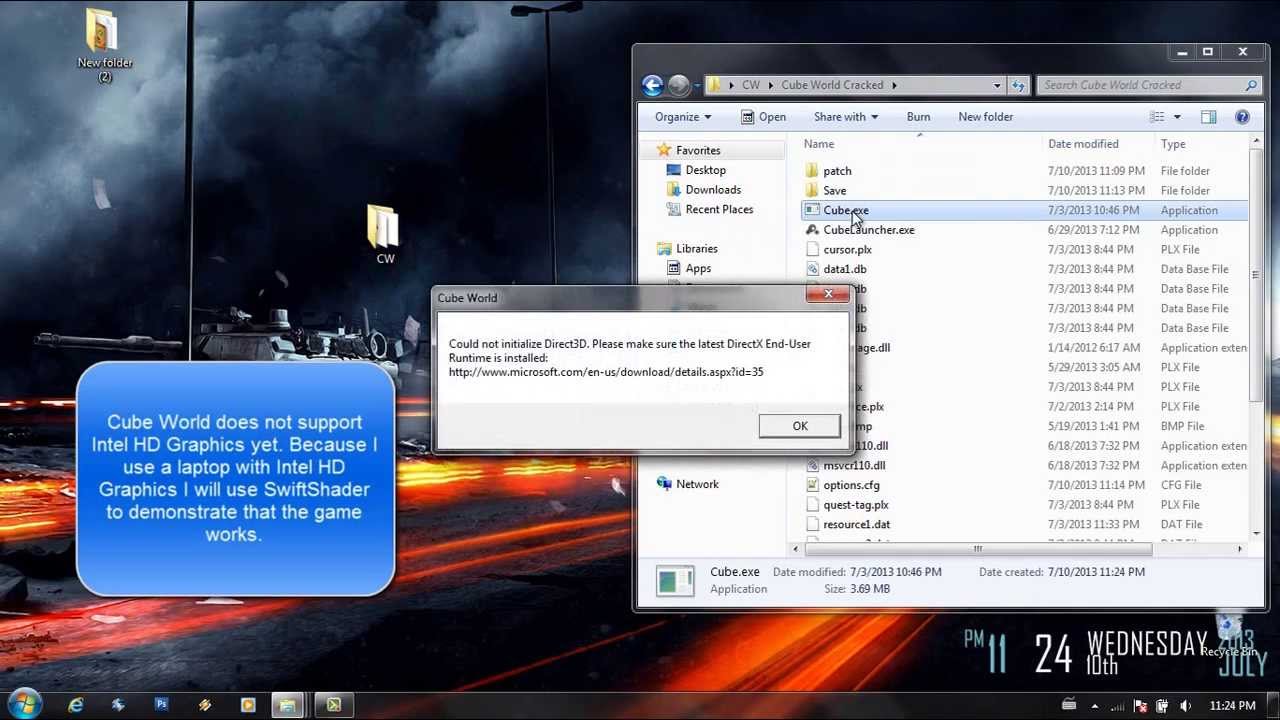This screenshot has width=1280, height=720.
Task: Click the vertical scrollbar of file list
Action: click(1256, 276)
